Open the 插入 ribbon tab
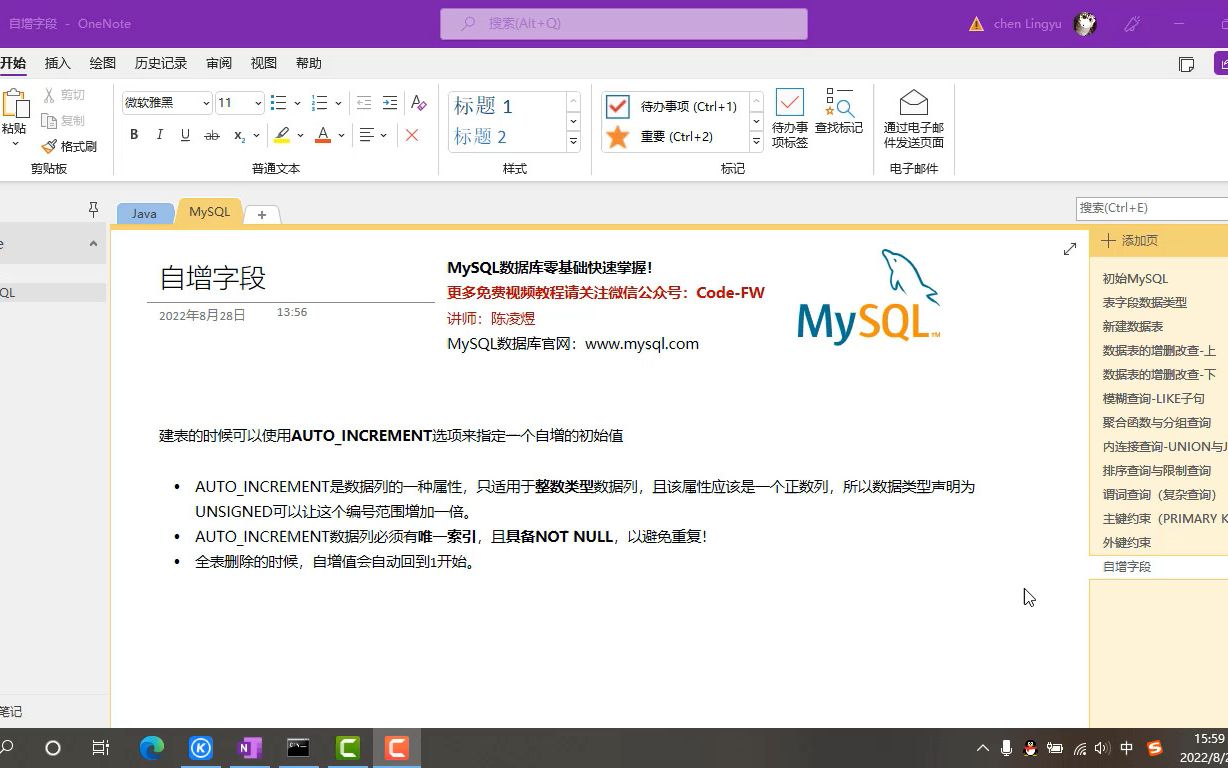The image size is (1228, 768). point(58,63)
